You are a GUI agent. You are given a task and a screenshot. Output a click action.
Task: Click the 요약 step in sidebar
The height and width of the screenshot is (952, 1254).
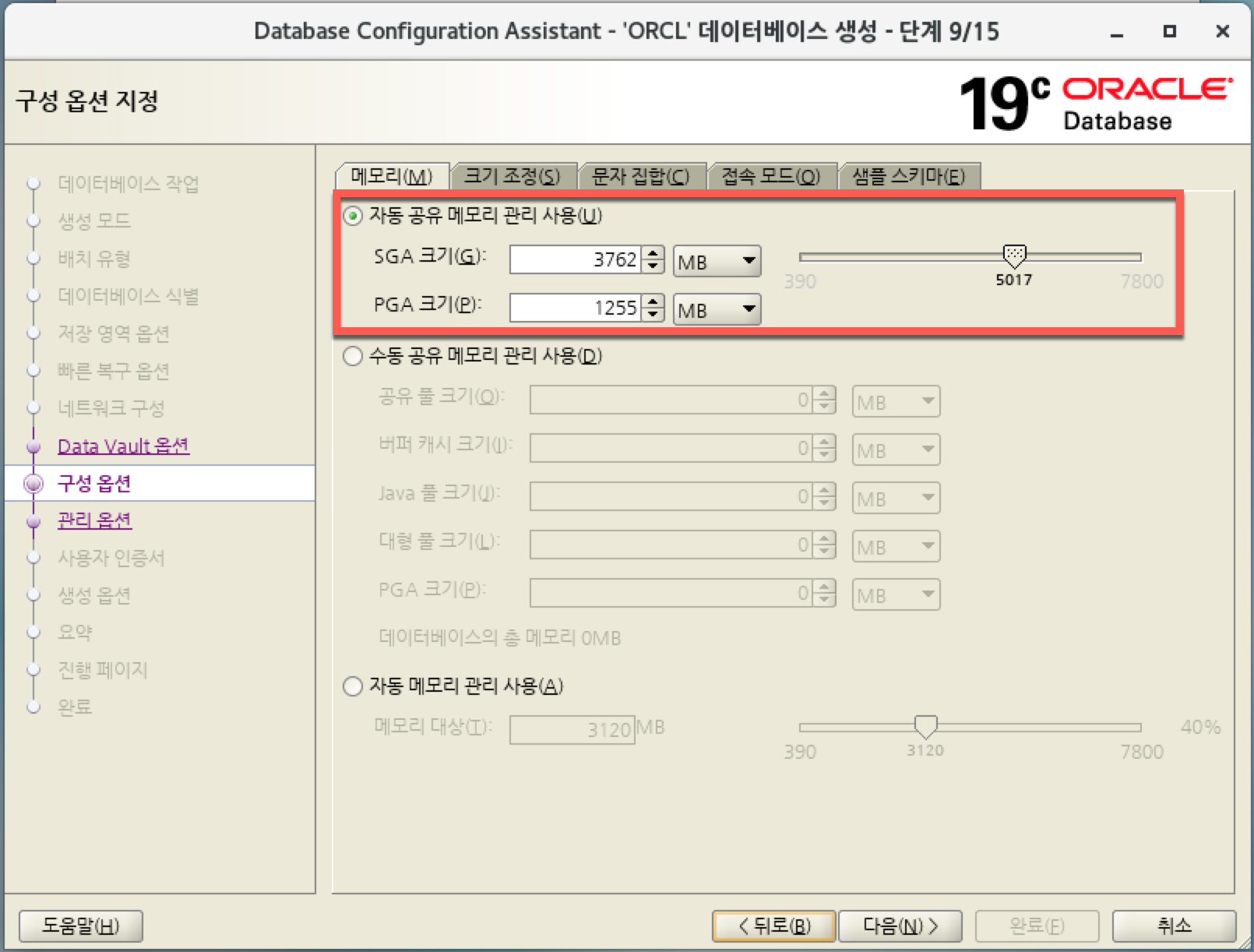(x=75, y=633)
